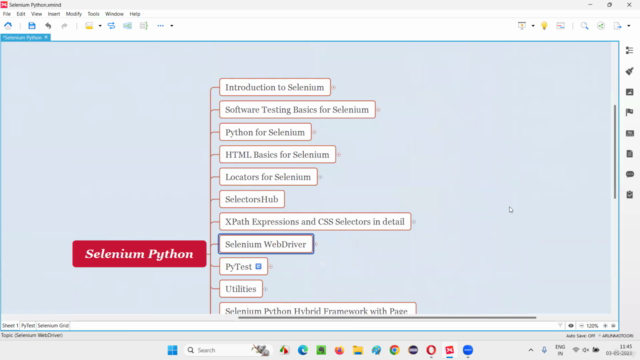
Task: Zoom in with the plus button
Action: (x=605, y=326)
